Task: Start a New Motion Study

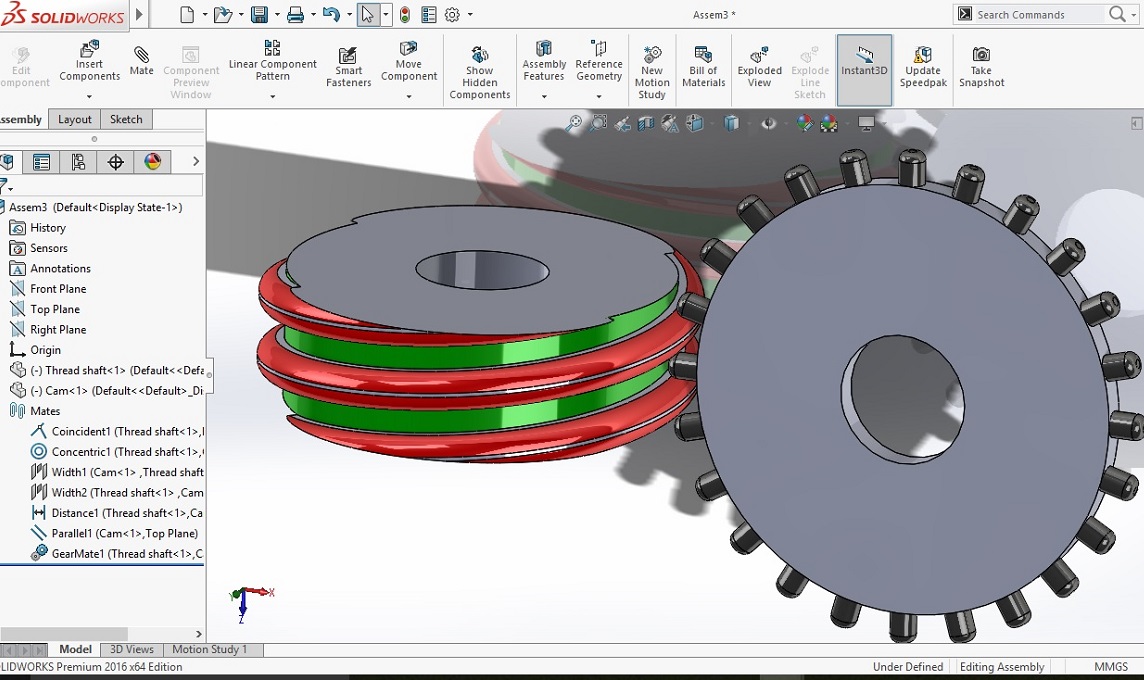Action: [x=652, y=70]
